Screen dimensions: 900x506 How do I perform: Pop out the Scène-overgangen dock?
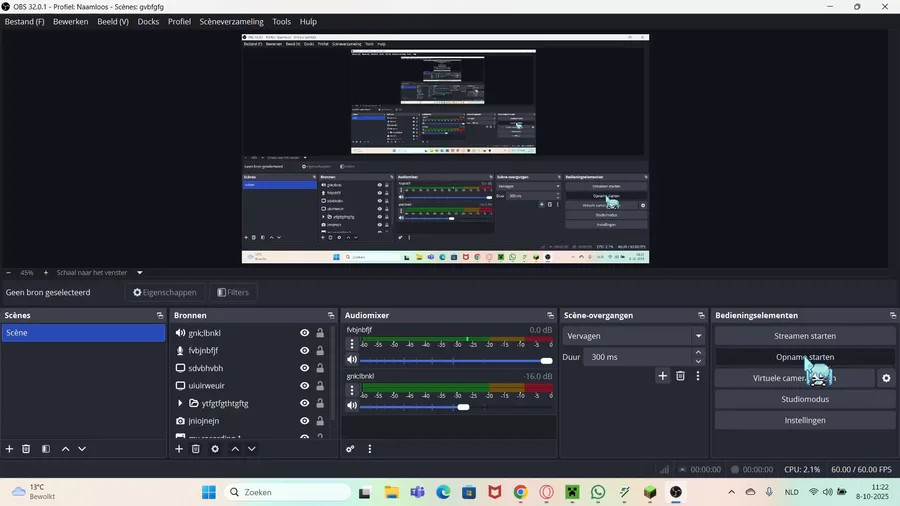coord(701,316)
